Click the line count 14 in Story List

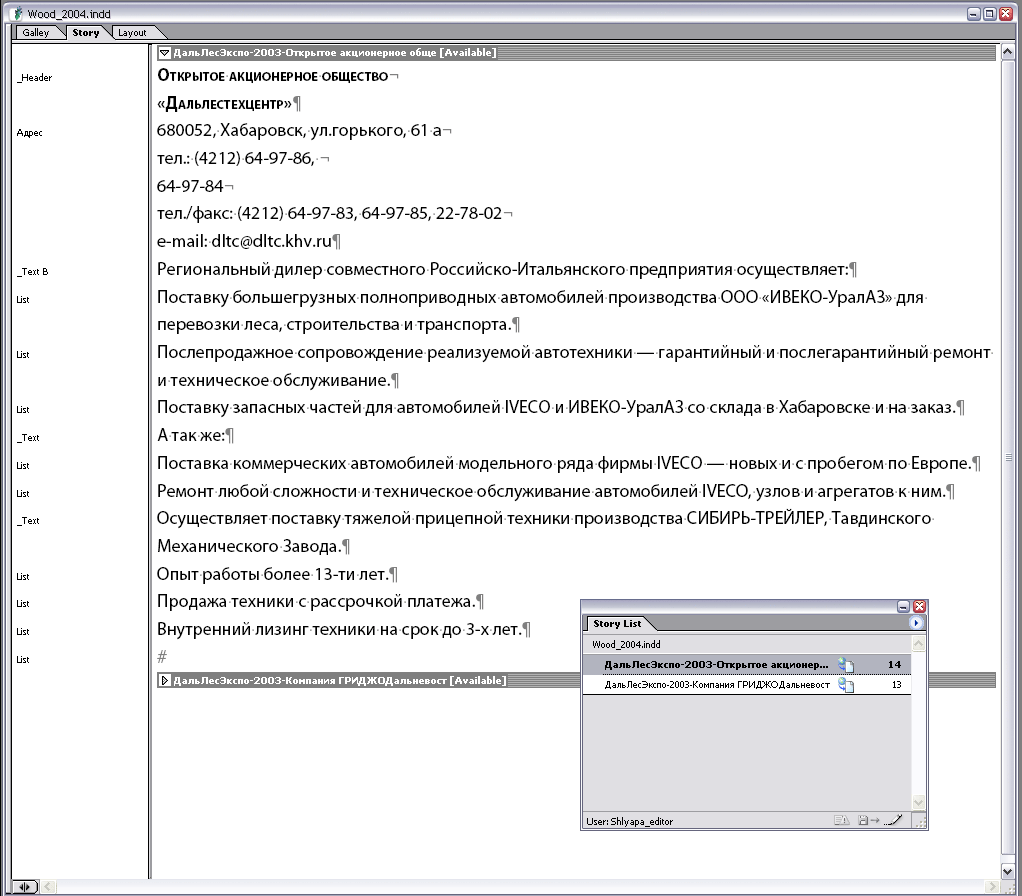coord(894,665)
